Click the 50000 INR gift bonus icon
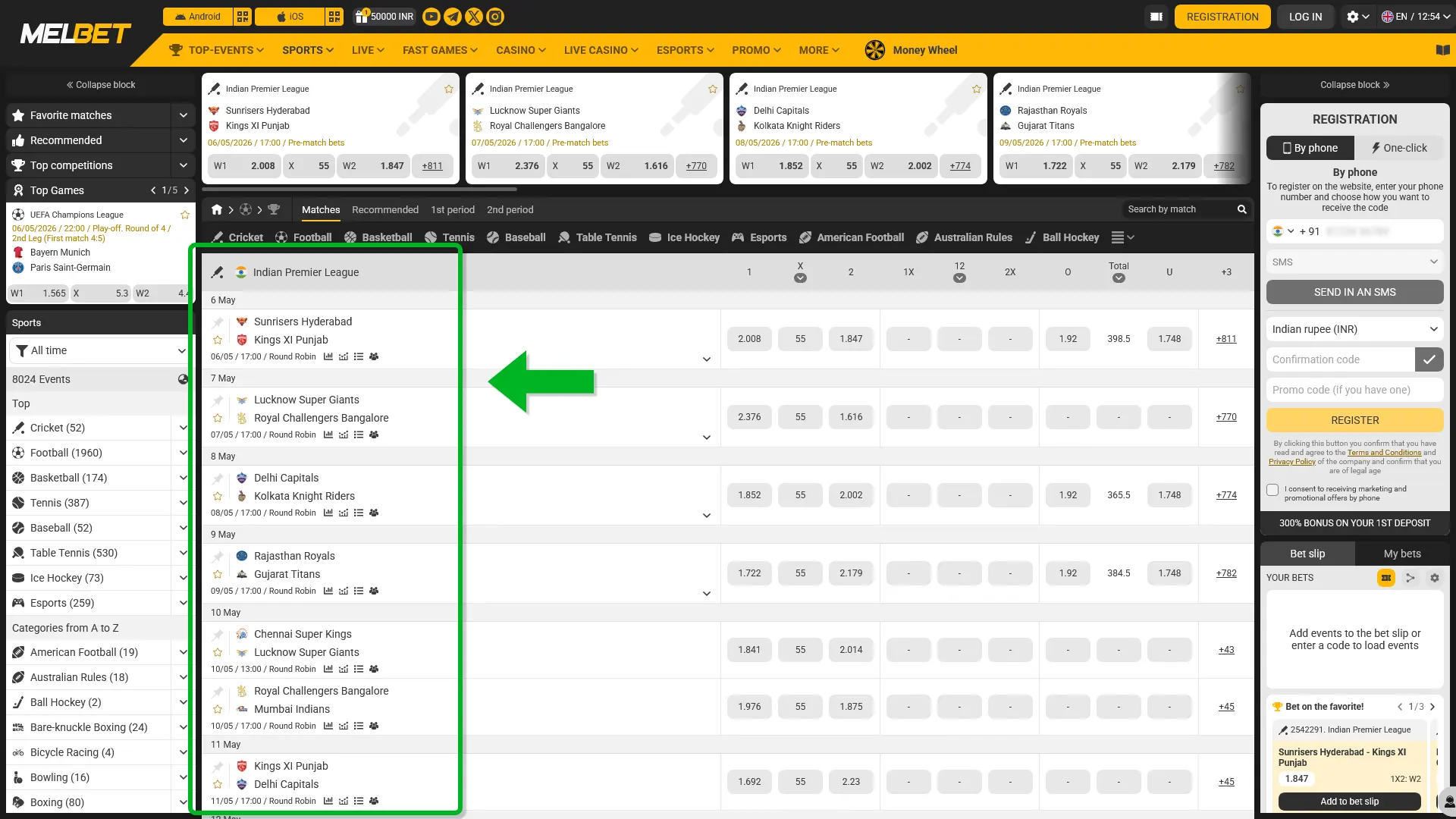 tap(361, 16)
